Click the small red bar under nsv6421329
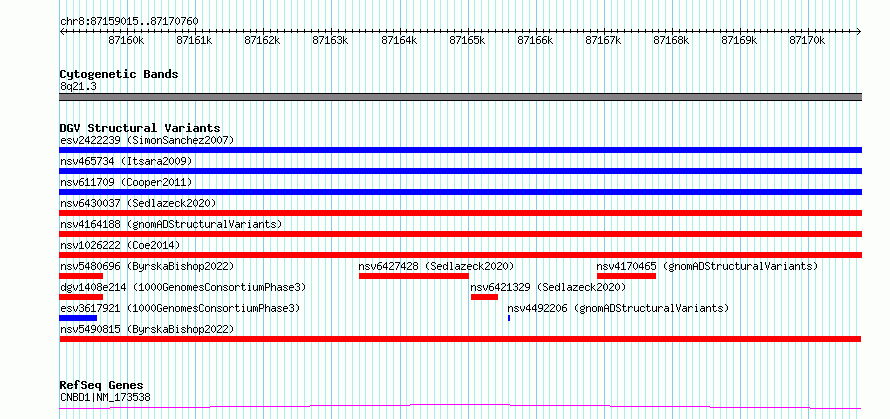The image size is (890, 419). 484,297
